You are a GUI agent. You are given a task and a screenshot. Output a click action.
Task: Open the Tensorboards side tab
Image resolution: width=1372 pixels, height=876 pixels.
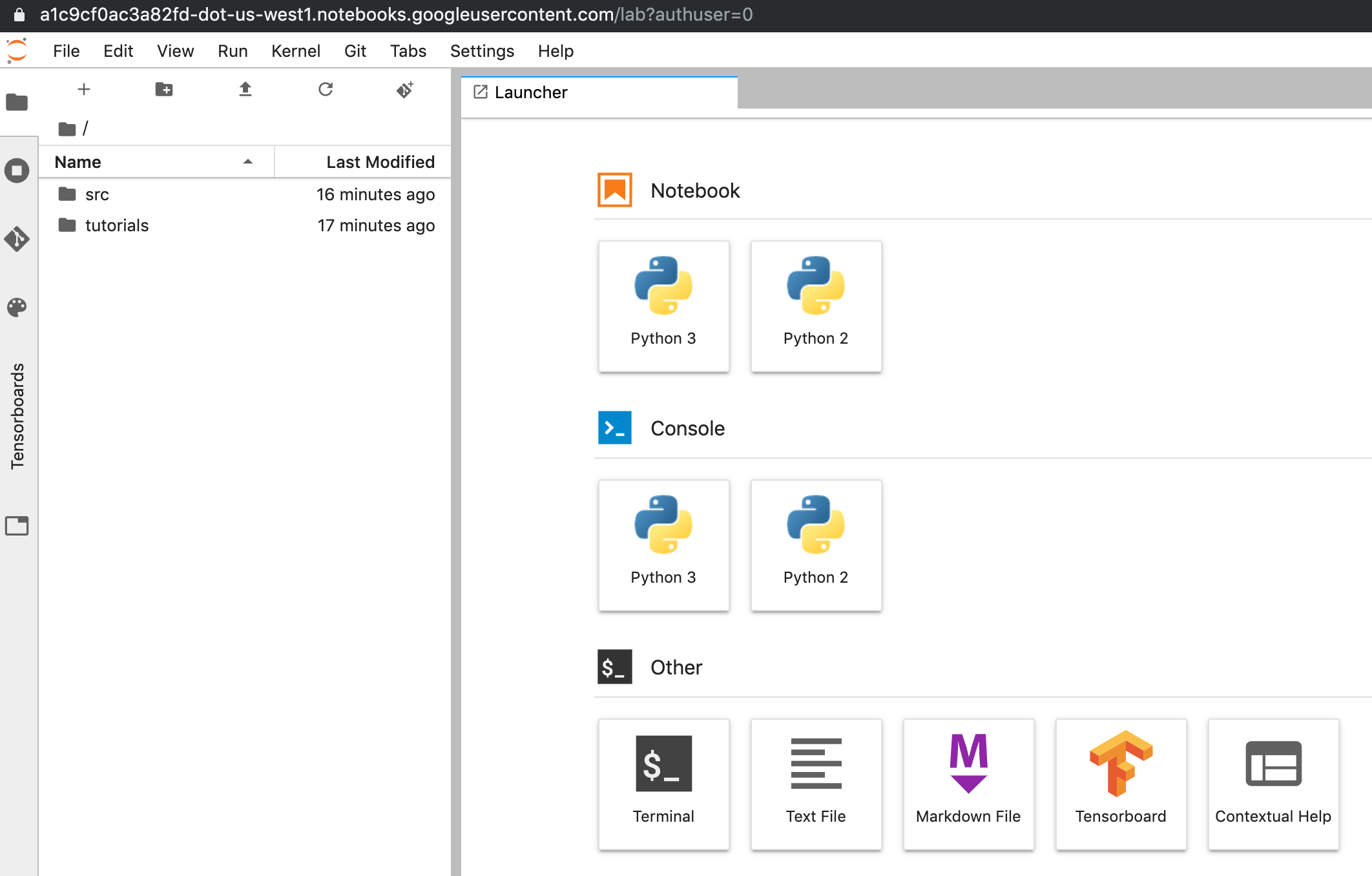click(x=17, y=415)
